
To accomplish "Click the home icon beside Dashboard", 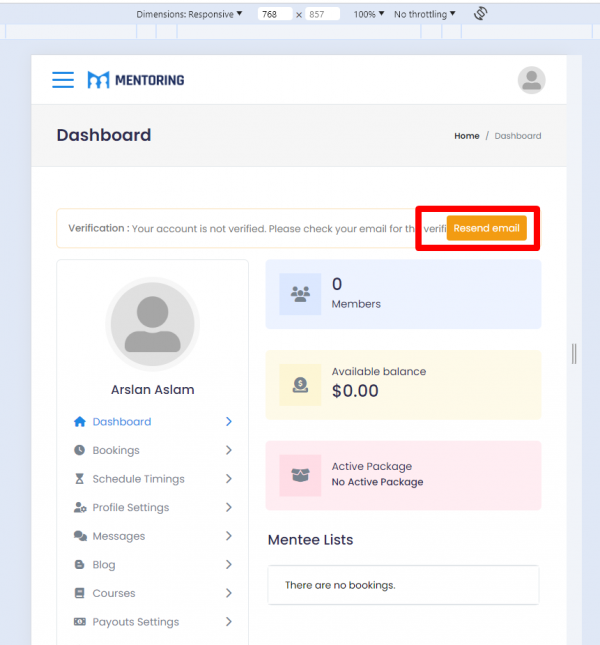I will coord(80,422).
